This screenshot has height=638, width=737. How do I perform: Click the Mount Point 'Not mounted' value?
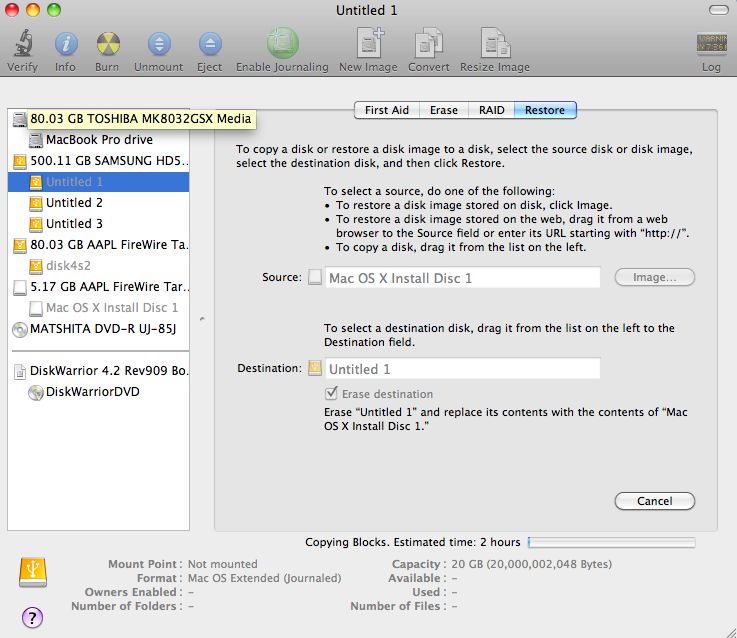coord(223,564)
